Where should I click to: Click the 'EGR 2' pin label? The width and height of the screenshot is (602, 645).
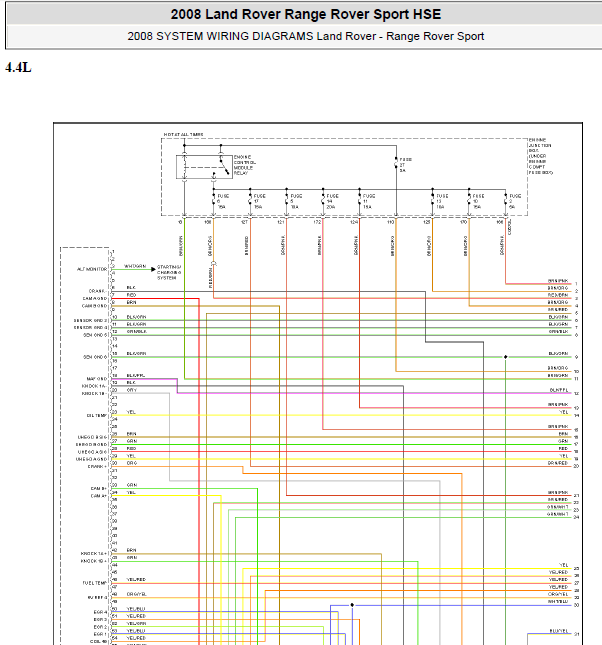(x=100, y=627)
